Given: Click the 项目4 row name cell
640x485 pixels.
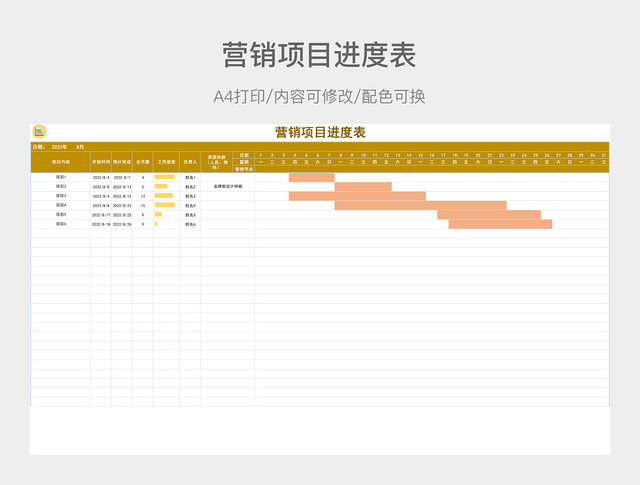Looking at the screenshot, I should coord(60,205).
